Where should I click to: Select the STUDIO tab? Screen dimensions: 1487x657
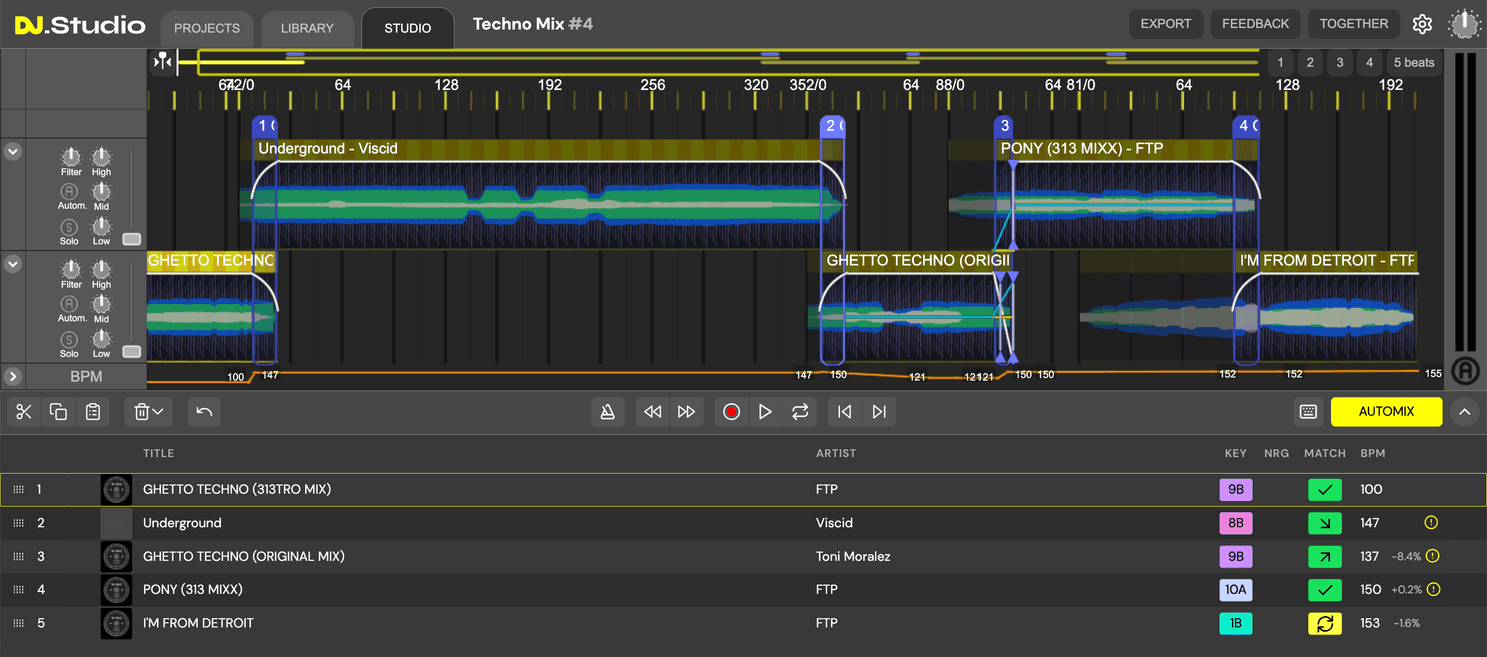408,28
